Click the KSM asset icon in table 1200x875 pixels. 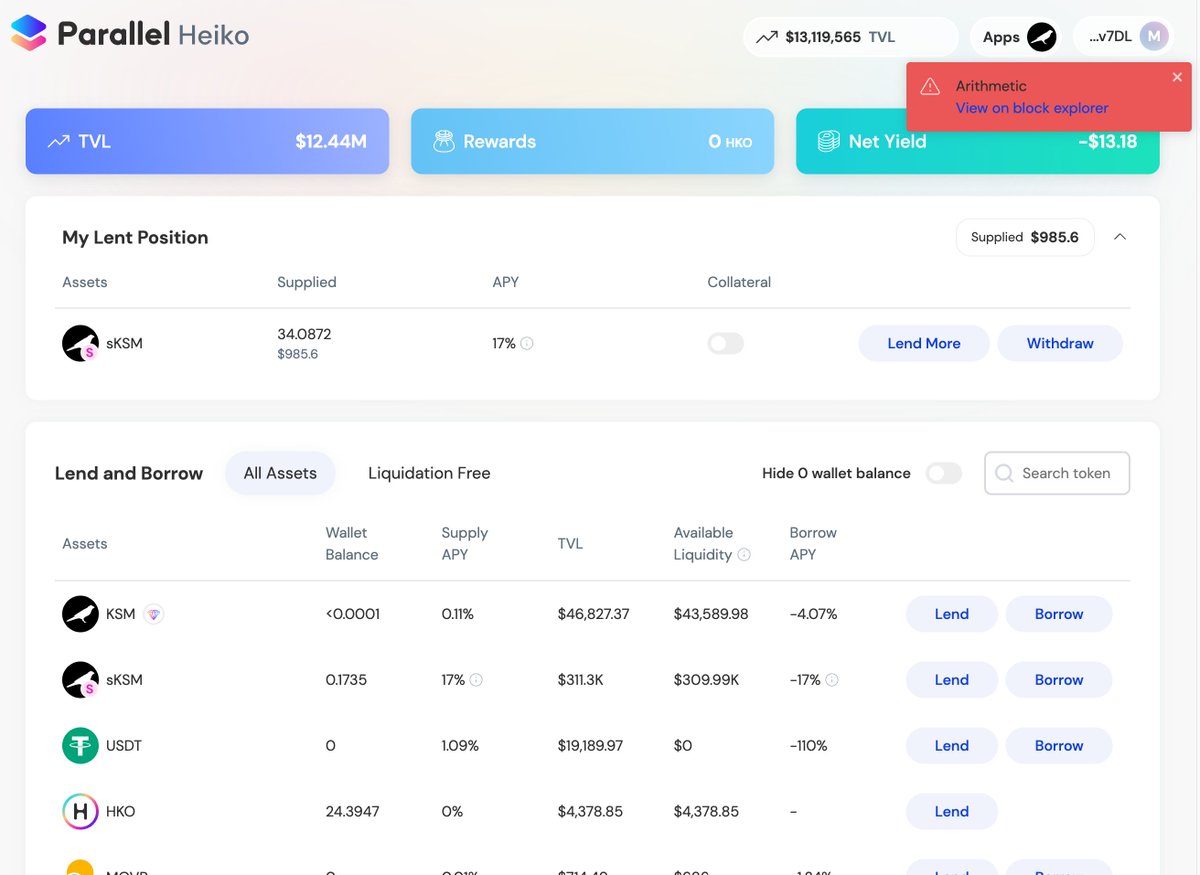tap(80, 614)
